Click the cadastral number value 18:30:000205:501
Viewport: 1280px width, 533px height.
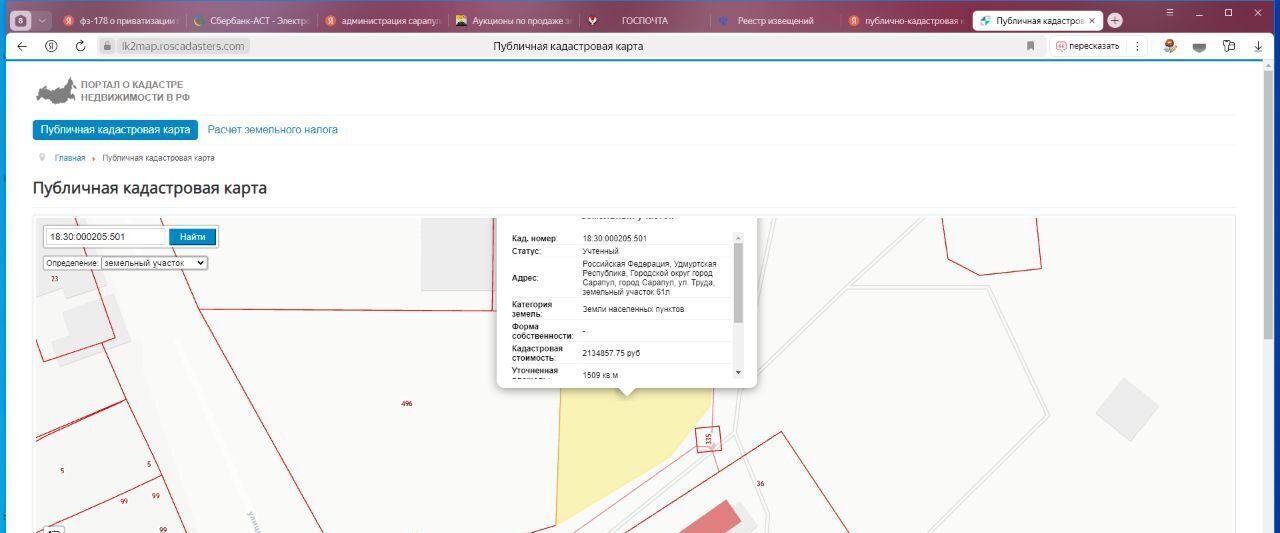tap(614, 239)
